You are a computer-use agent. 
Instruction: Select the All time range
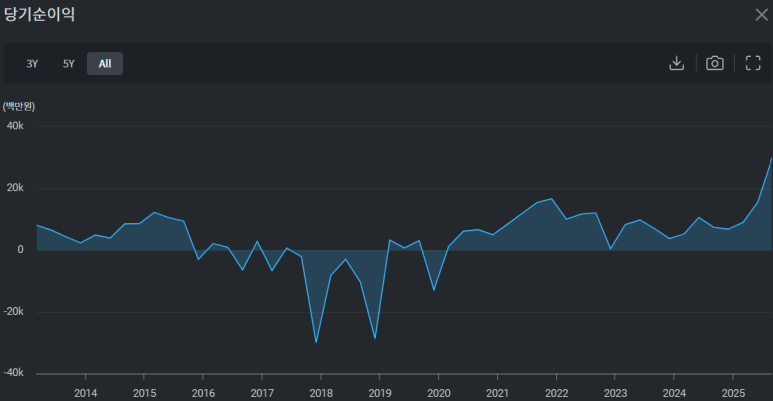tap(105, 64)
